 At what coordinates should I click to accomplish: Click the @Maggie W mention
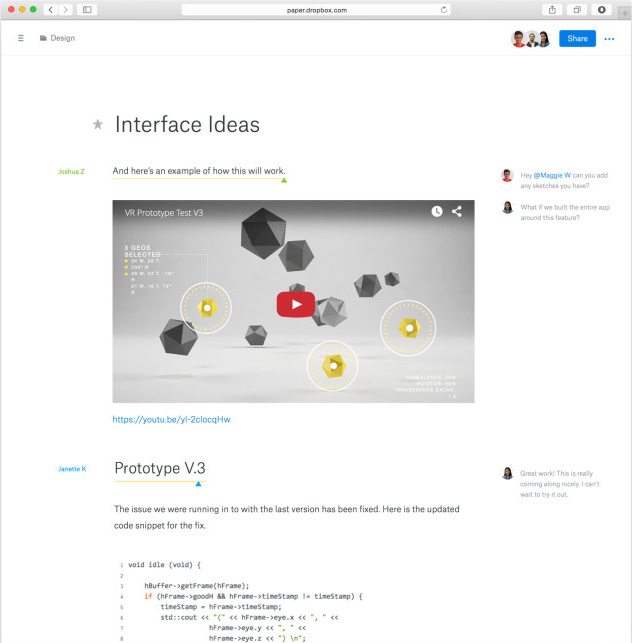coord(552,175)
